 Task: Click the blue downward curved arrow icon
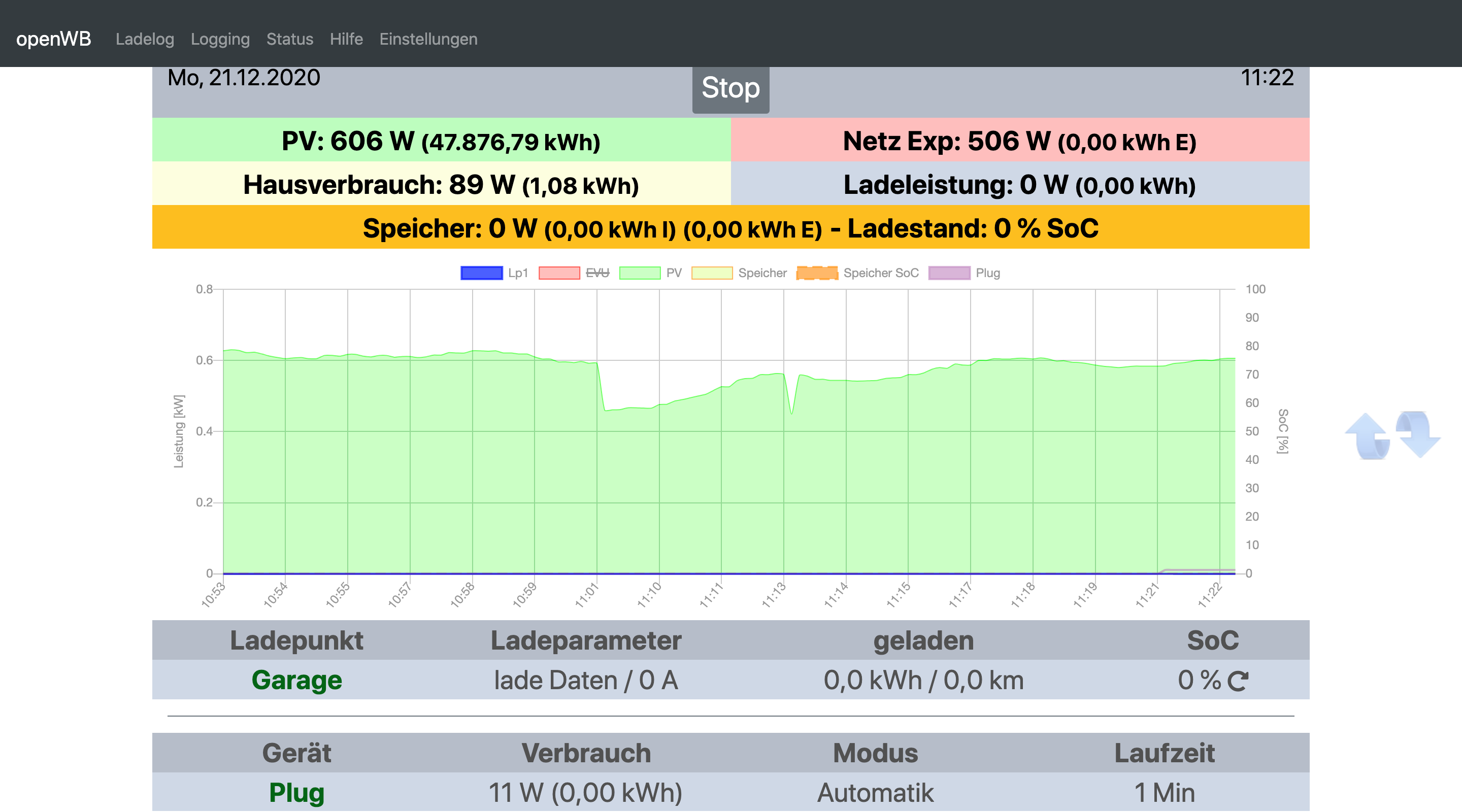(x=1418, y=433)
